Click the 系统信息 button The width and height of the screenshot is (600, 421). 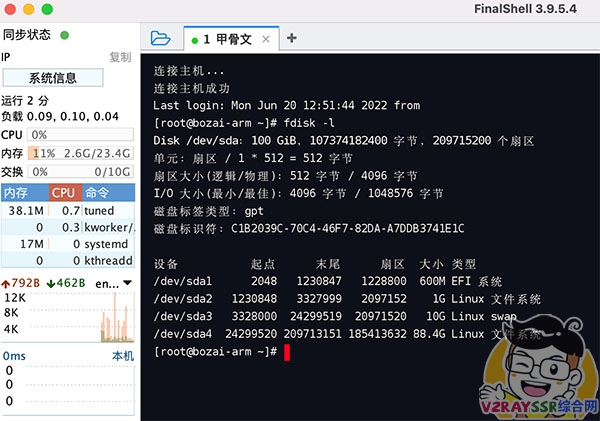pyautogui.click(x=52, y=77)
